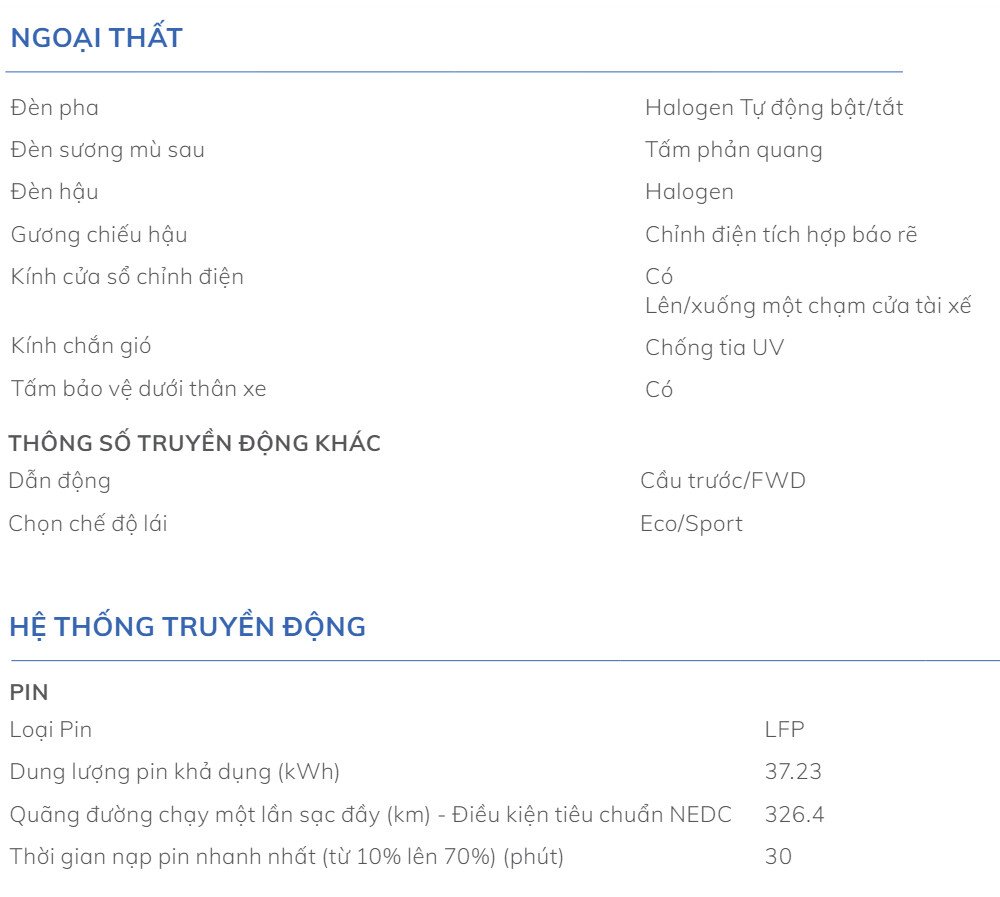Click Lên/xuống một chạm cửa tài xế text

click(x=808, y=306)
